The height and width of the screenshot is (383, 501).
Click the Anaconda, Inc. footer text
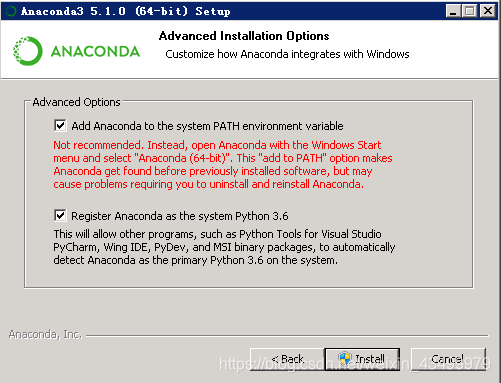(x=45, y=334)
